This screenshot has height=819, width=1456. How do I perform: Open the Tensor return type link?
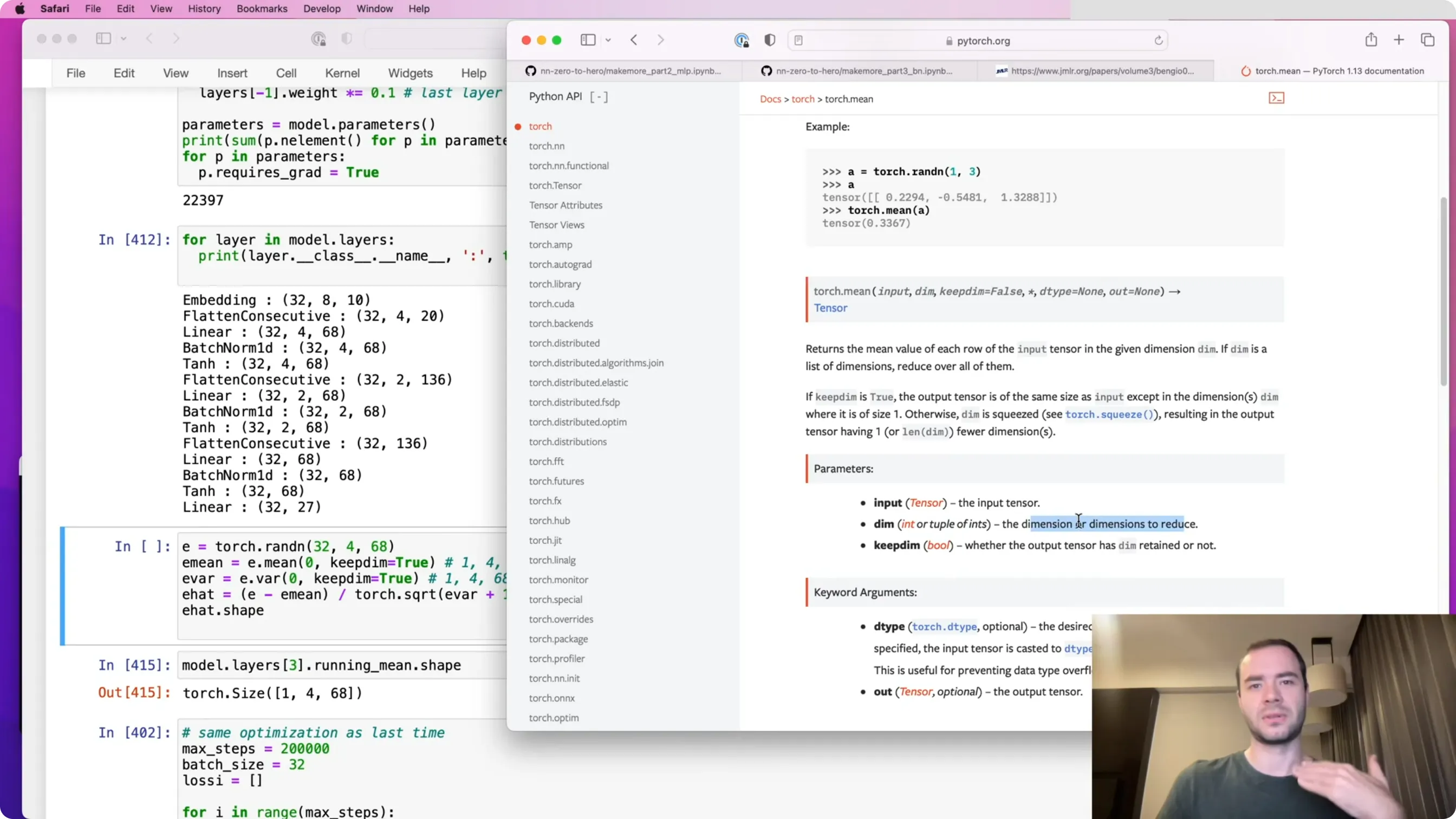[830, 308]
